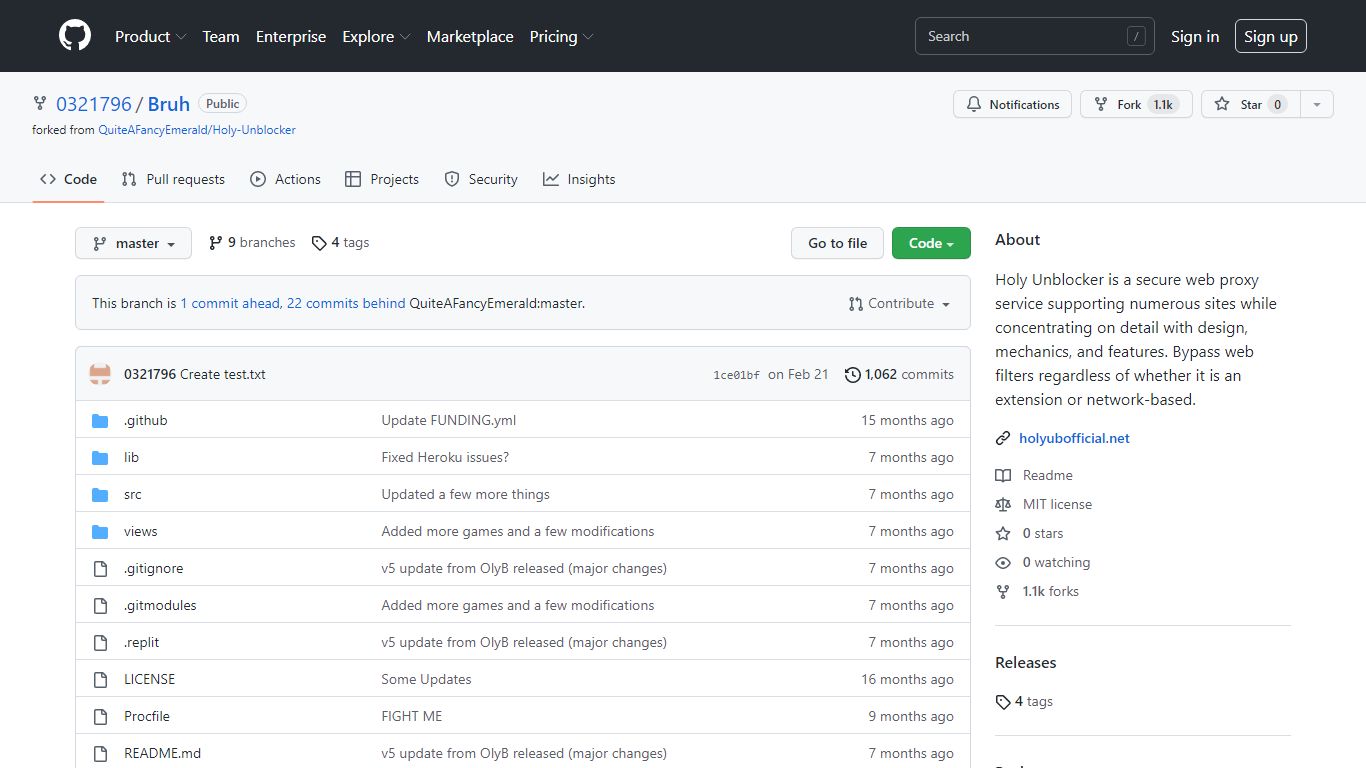Click the eye icon beside 0 watching

tap(1003, 562)
